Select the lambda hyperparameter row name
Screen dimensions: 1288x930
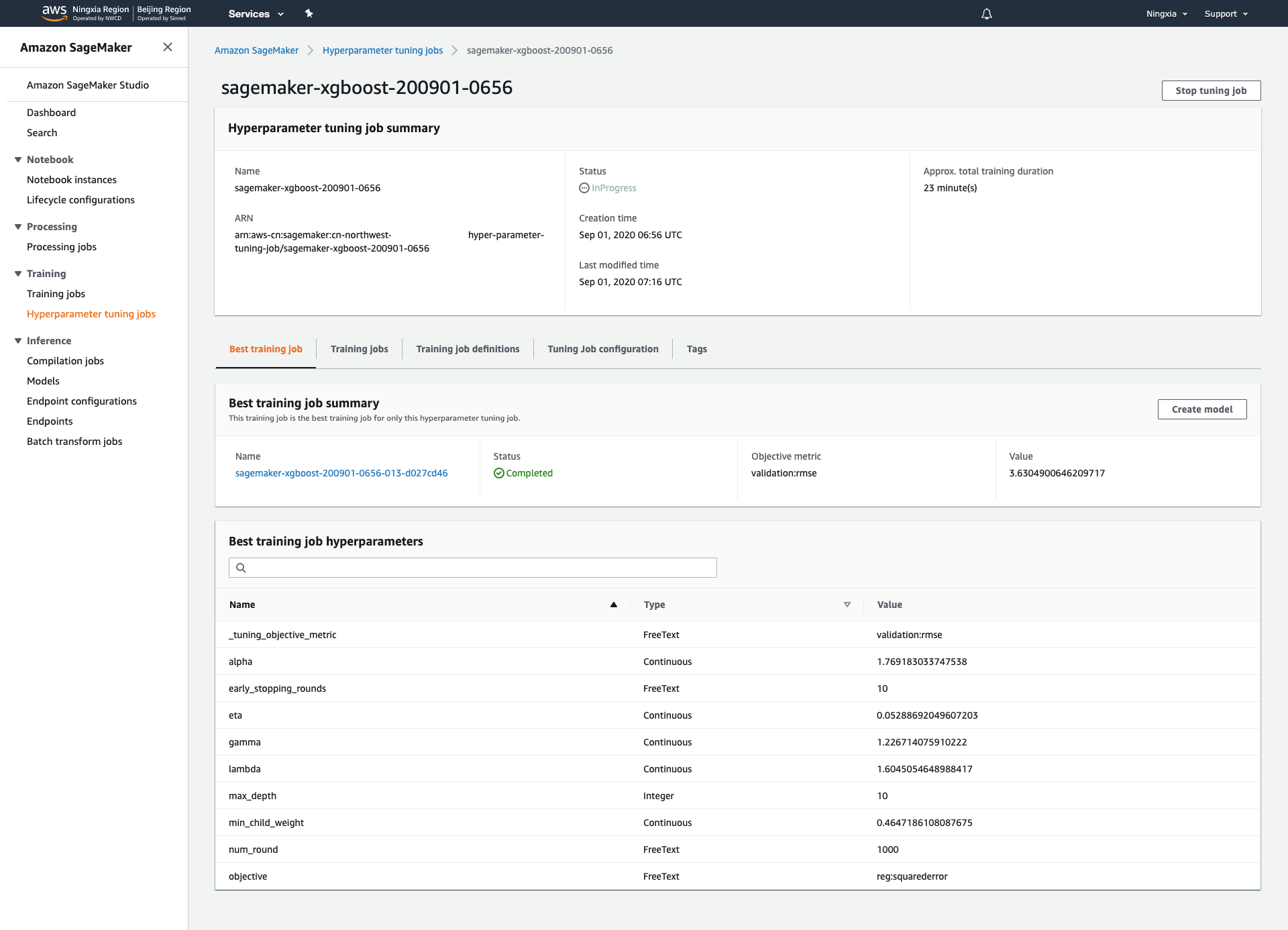(244, 769)
